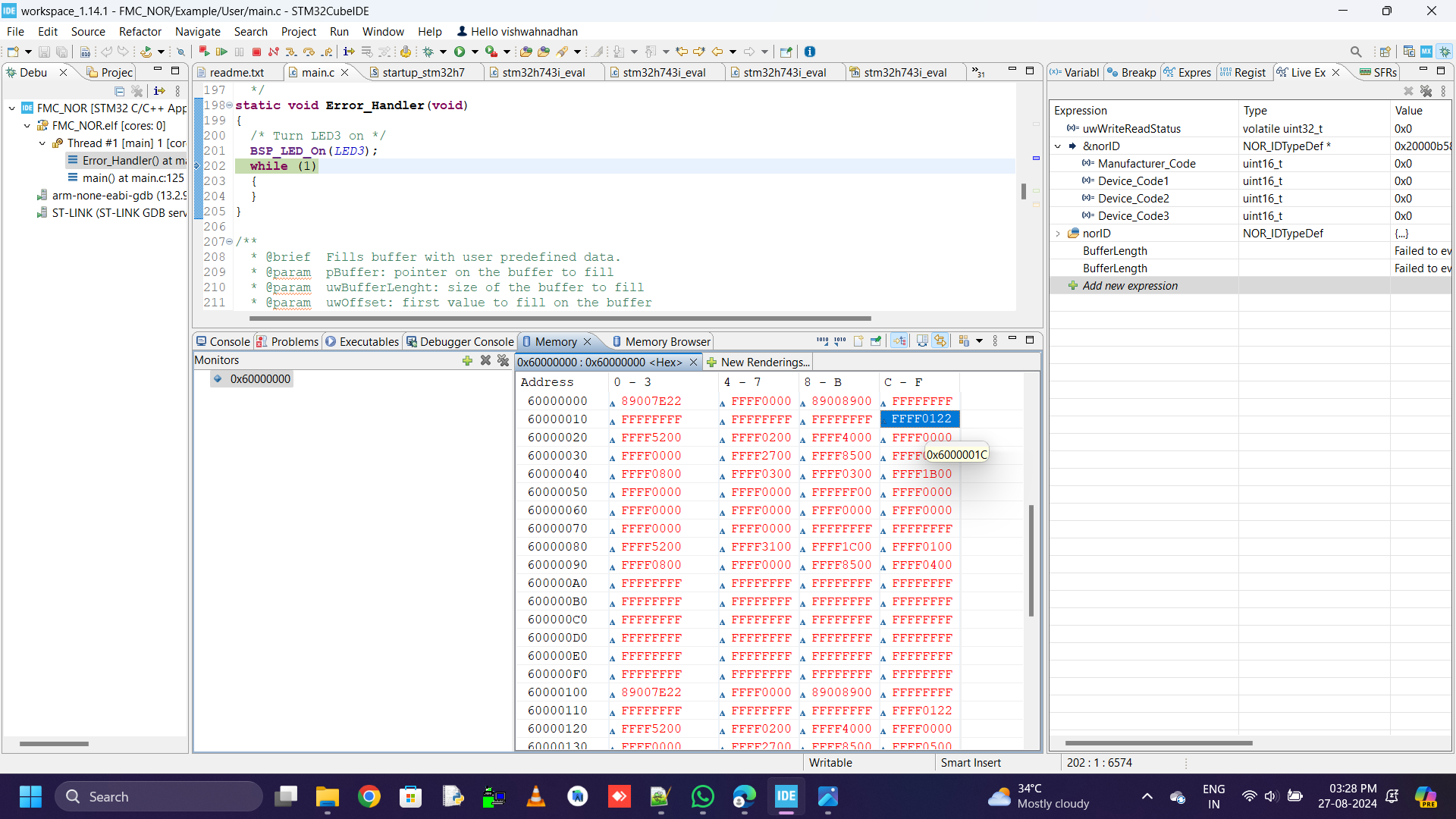Viewport: 1456px width, 819px height.
Task: Click the Resume button in debug toolbar
Action: [222, 52]
